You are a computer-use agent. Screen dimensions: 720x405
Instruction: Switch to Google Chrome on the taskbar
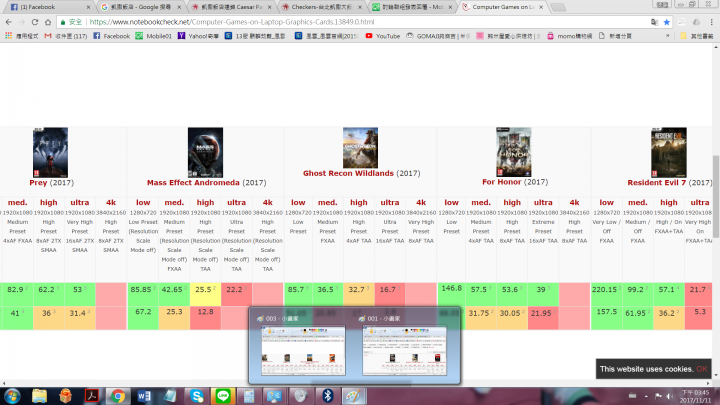(x=118, y=396)
